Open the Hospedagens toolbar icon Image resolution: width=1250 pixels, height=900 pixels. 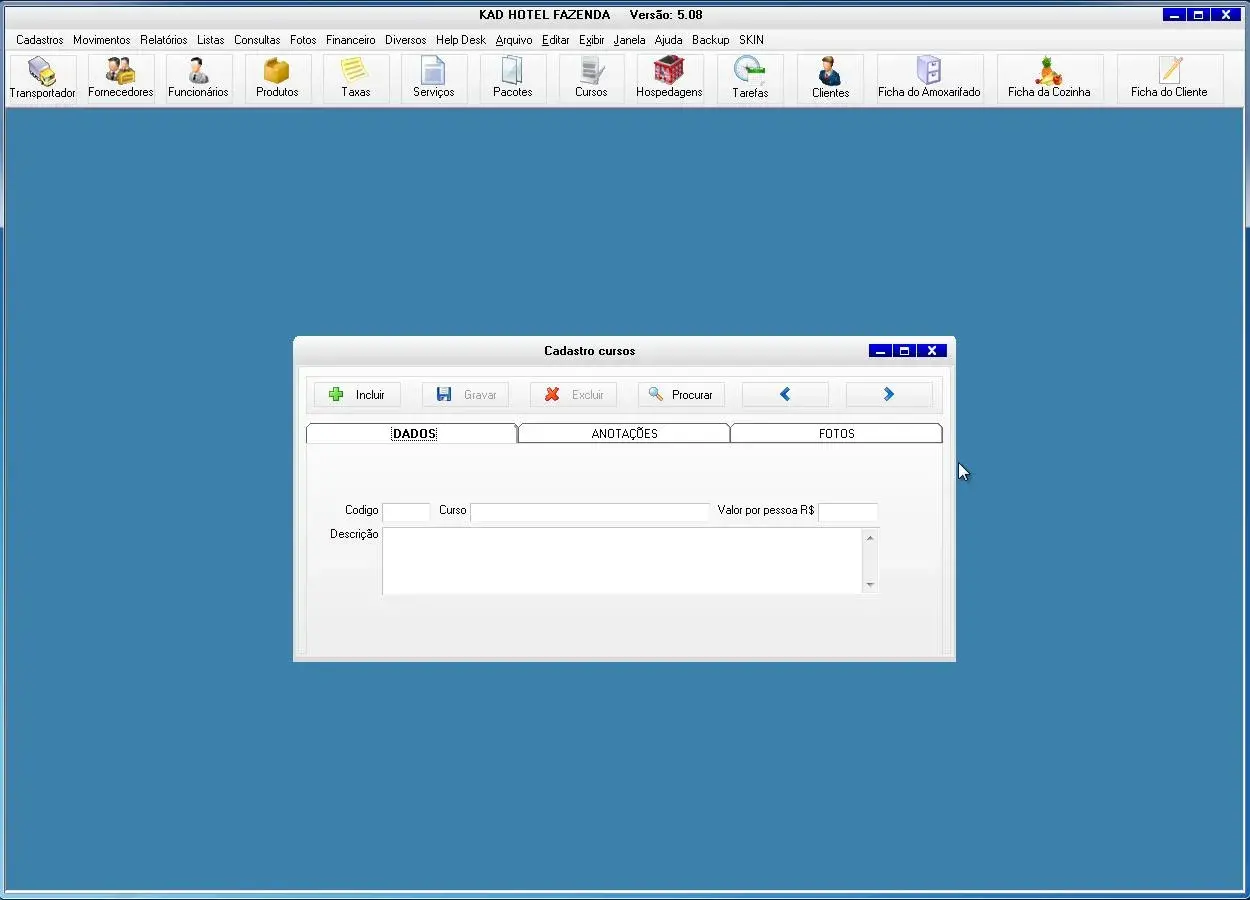669,78
